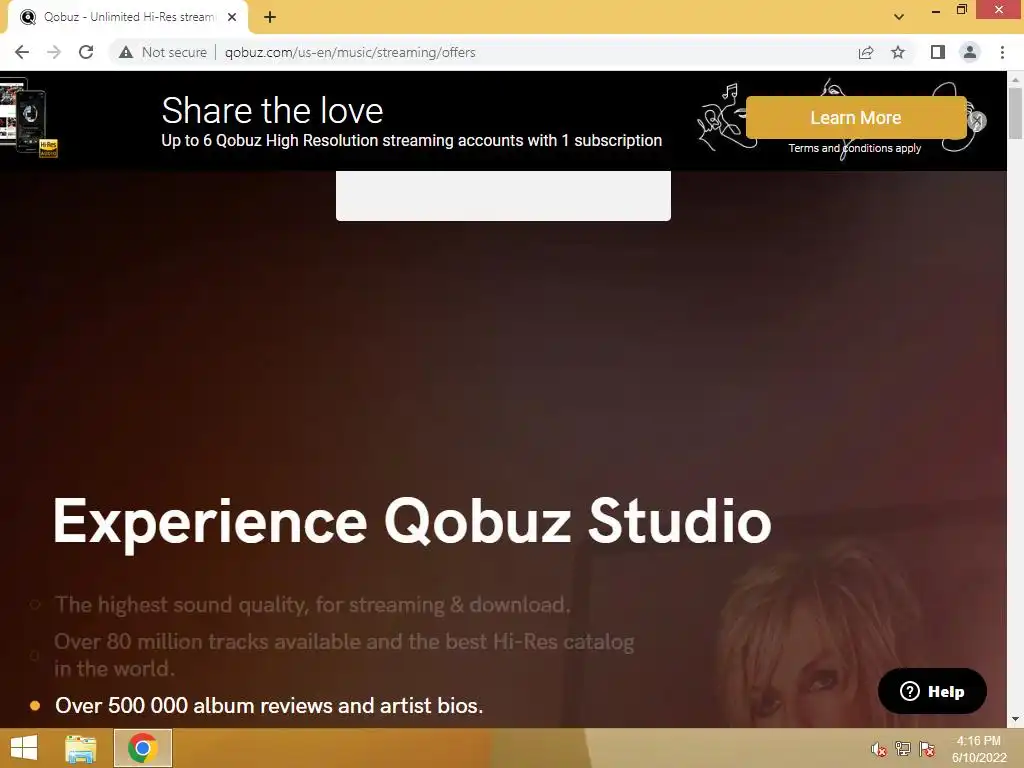Close the Qobuz tab
The width and height of the screenshot is (1024, 768).
coord(232,17)
